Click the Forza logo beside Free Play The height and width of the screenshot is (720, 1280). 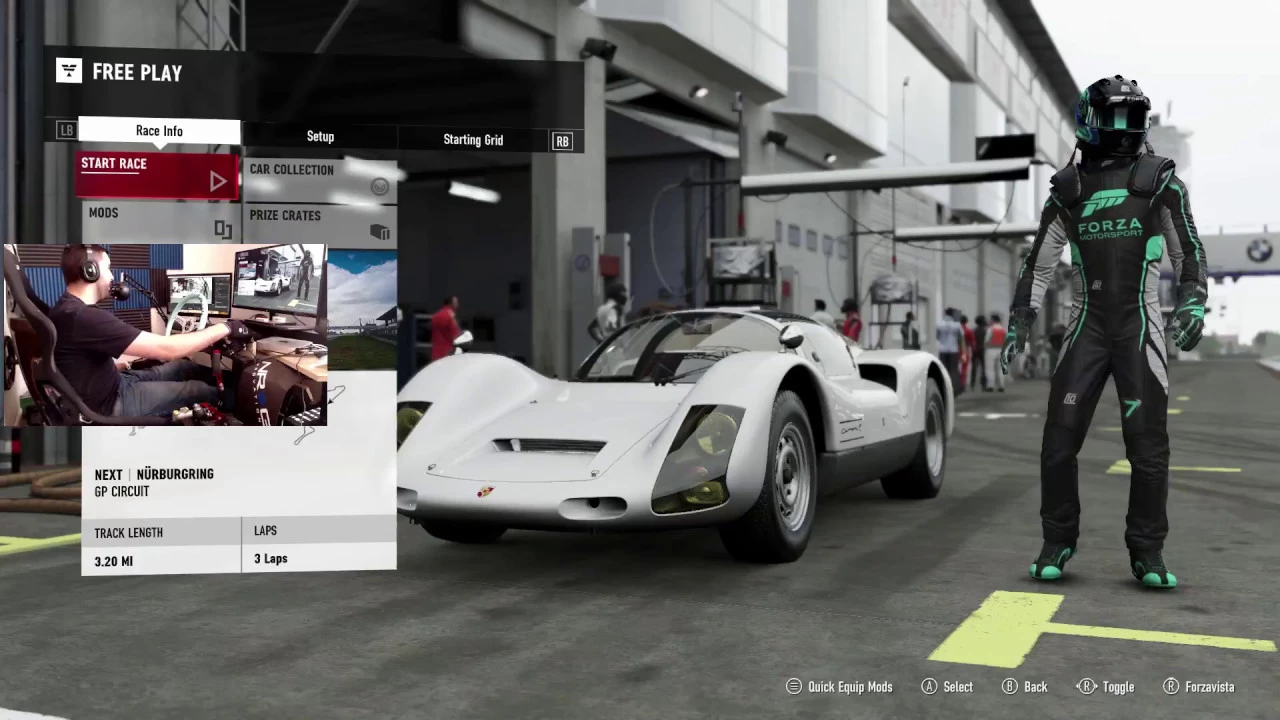69,70
